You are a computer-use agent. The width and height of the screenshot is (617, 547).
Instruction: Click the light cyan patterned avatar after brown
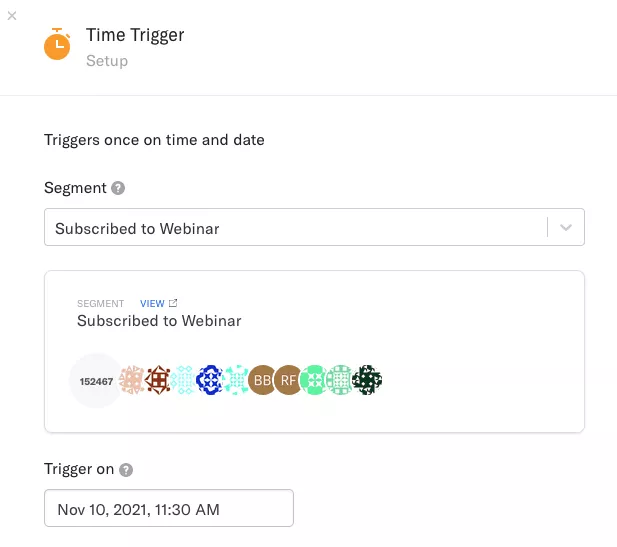click(x=183, y=380)
